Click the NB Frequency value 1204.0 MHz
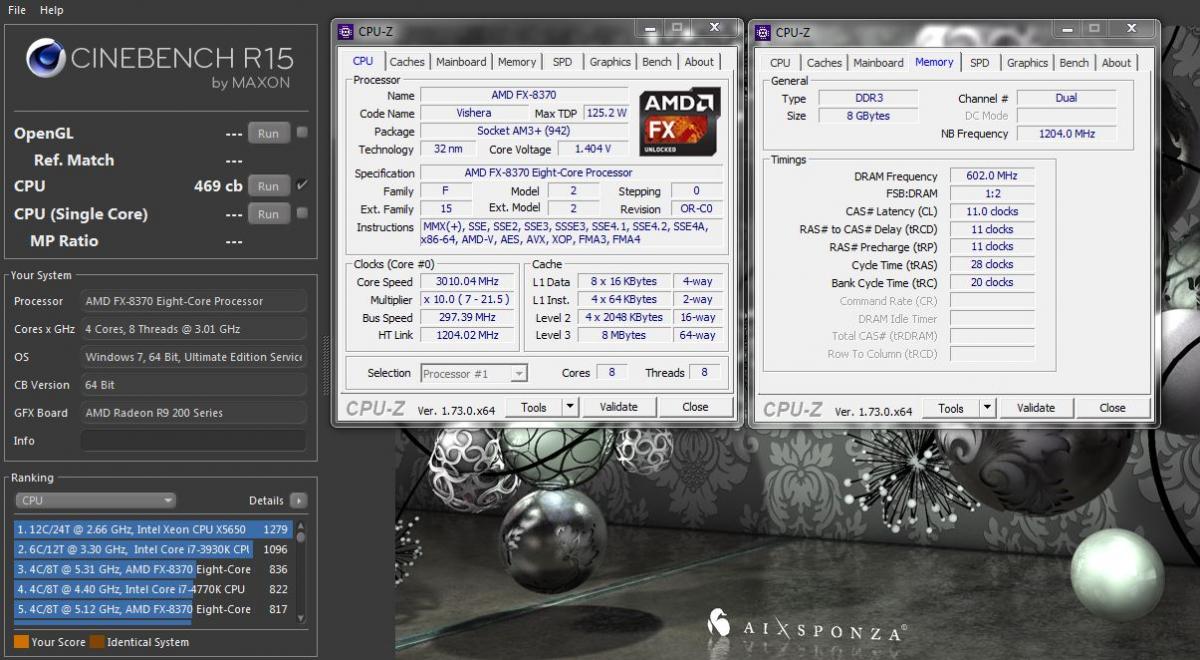The height and width of the screenshot is (660, 1200). (1066, 133)
